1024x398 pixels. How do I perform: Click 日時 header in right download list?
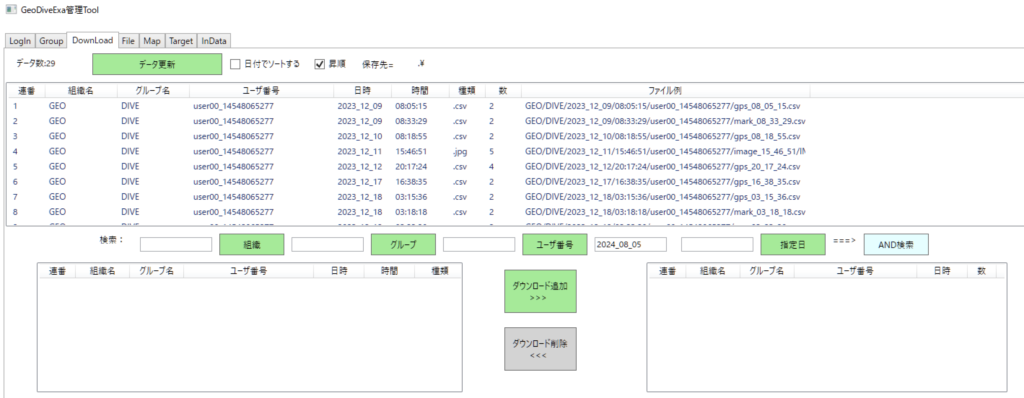[942, 271]
